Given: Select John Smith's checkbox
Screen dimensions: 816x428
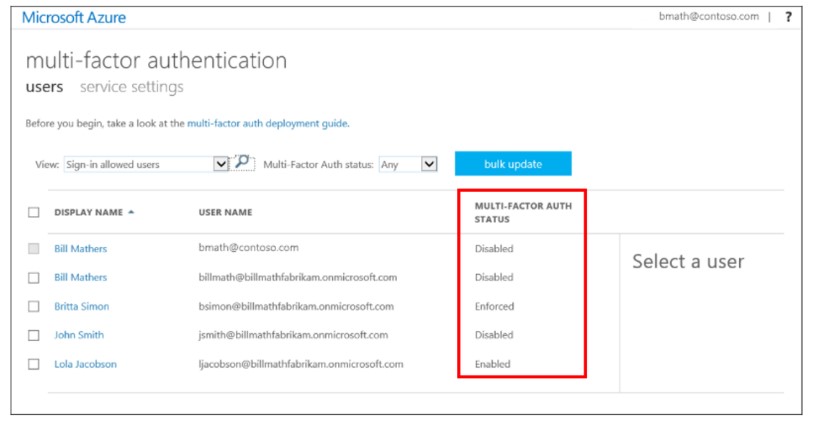Looking at the screenshot, I should tap(34, 335).
